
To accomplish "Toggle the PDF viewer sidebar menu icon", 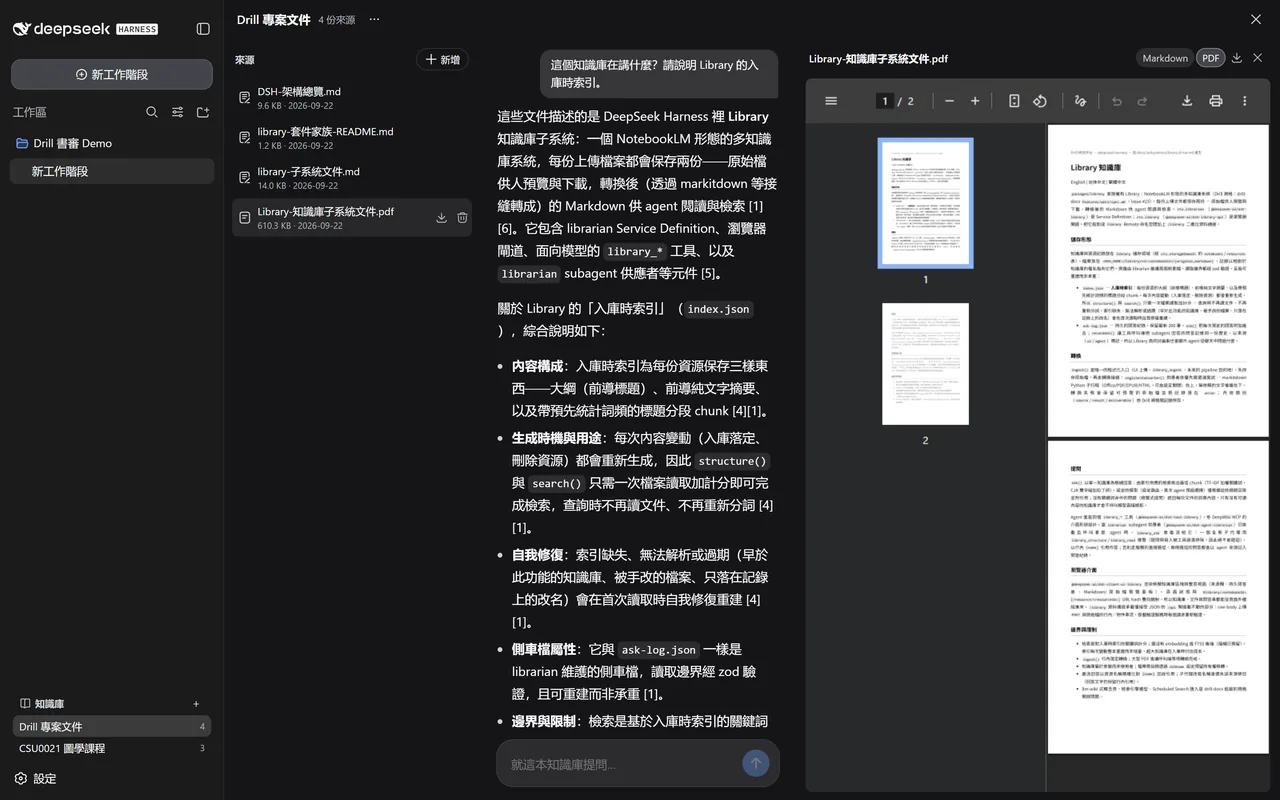I will click(831, 101).
